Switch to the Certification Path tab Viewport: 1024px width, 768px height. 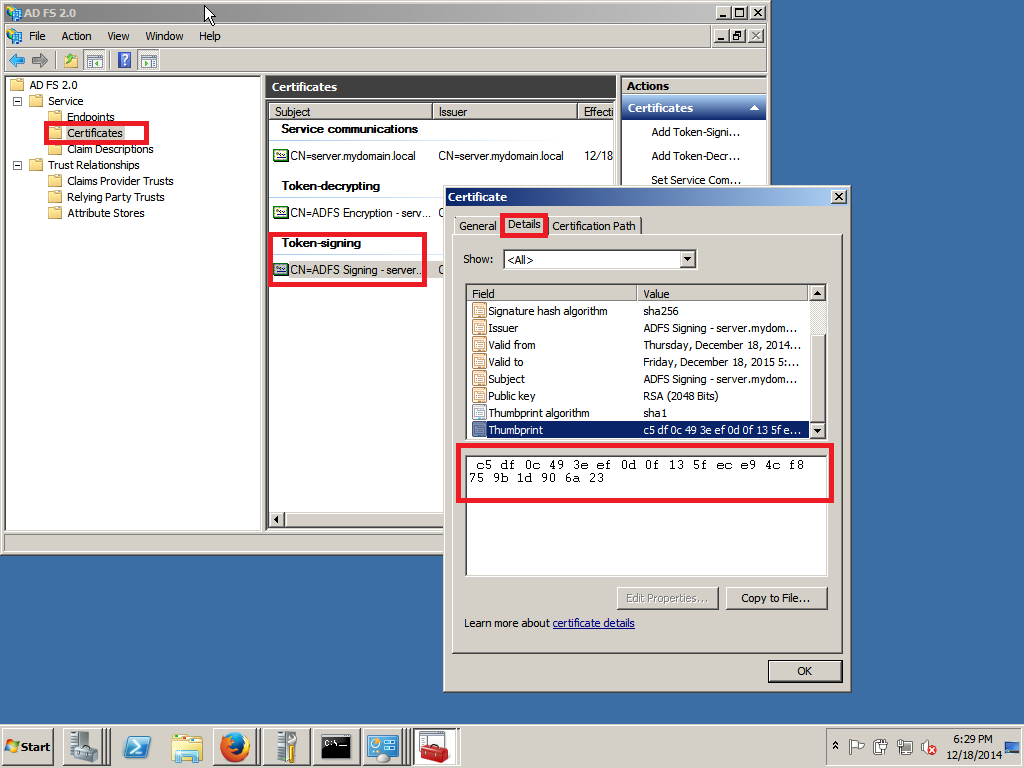click(594, 226)
